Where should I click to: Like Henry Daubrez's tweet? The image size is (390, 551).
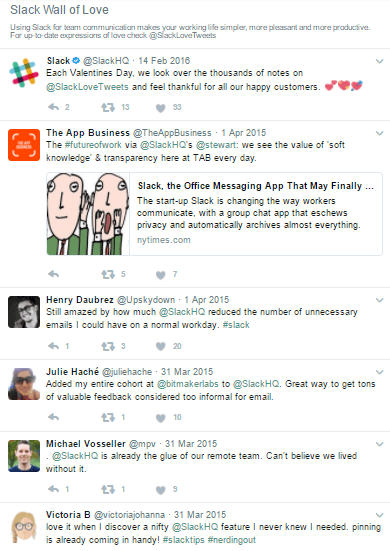point(161,346)
